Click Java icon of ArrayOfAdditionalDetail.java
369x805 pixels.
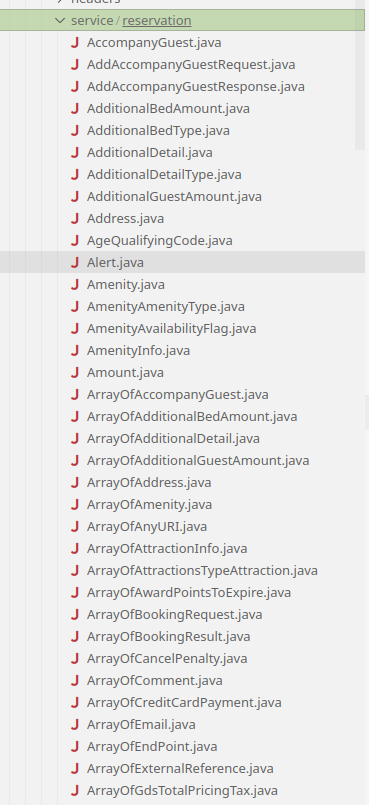pos(75,439)
